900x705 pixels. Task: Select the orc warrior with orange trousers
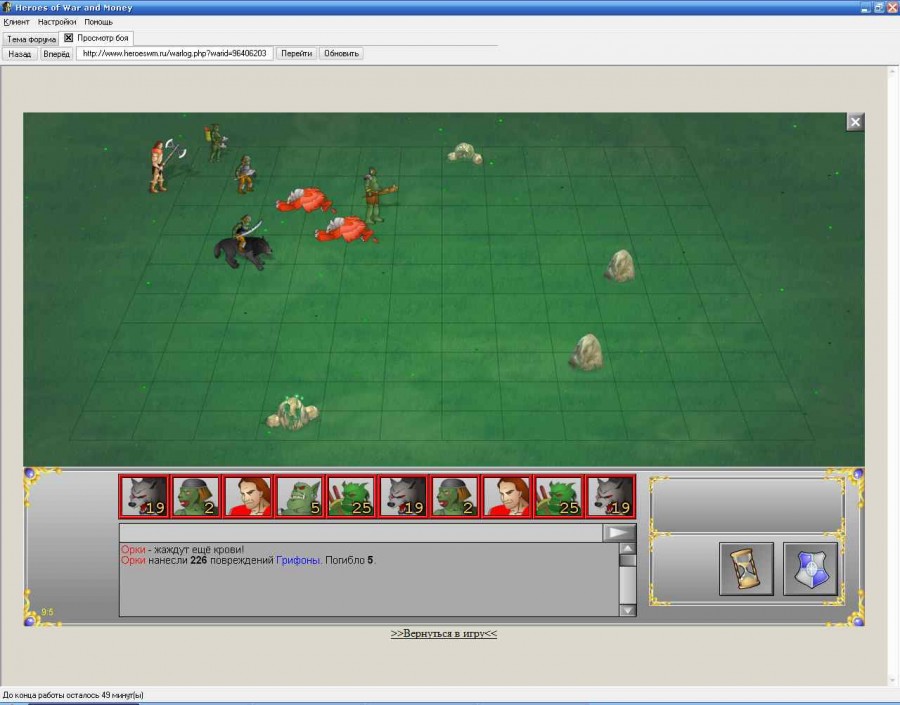246,174
